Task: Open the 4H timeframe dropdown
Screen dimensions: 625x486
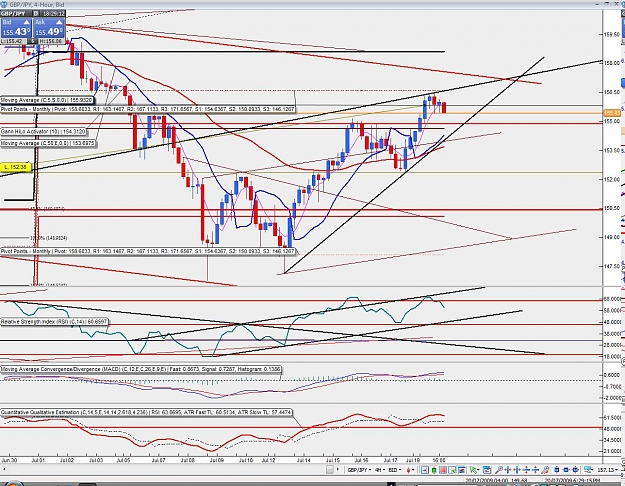Action: (380, 470)
